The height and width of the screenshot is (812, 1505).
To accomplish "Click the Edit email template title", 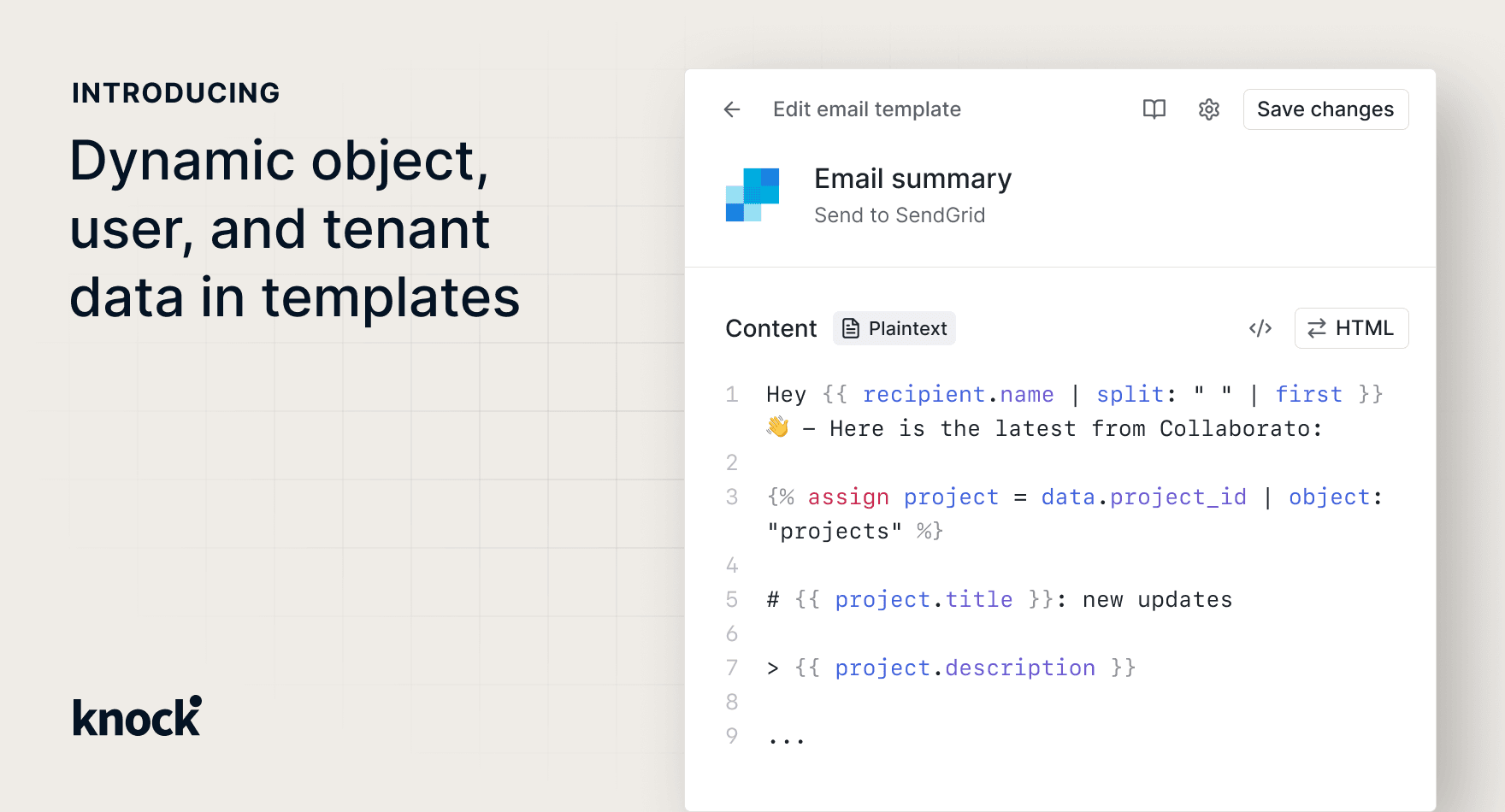I will click(x=867, y=109).
